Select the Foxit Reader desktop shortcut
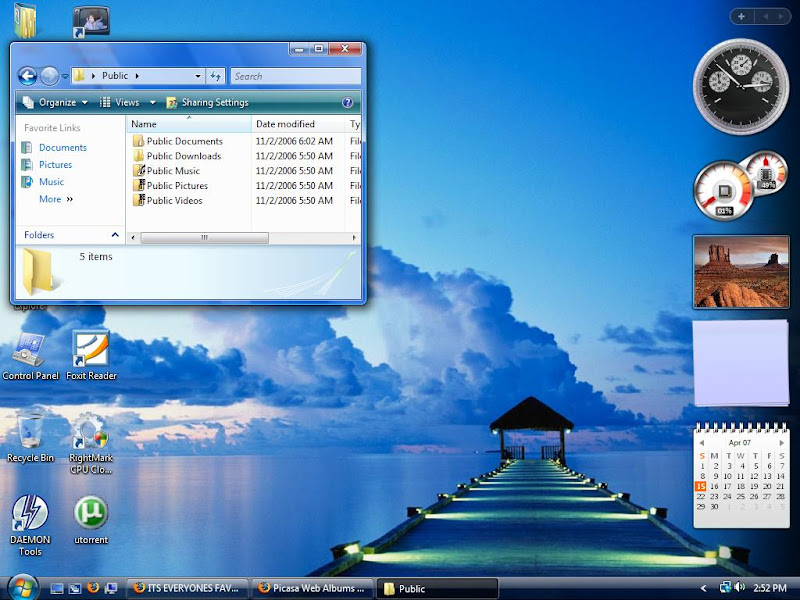This screenshot has height=600, width=800. [91, 352]
